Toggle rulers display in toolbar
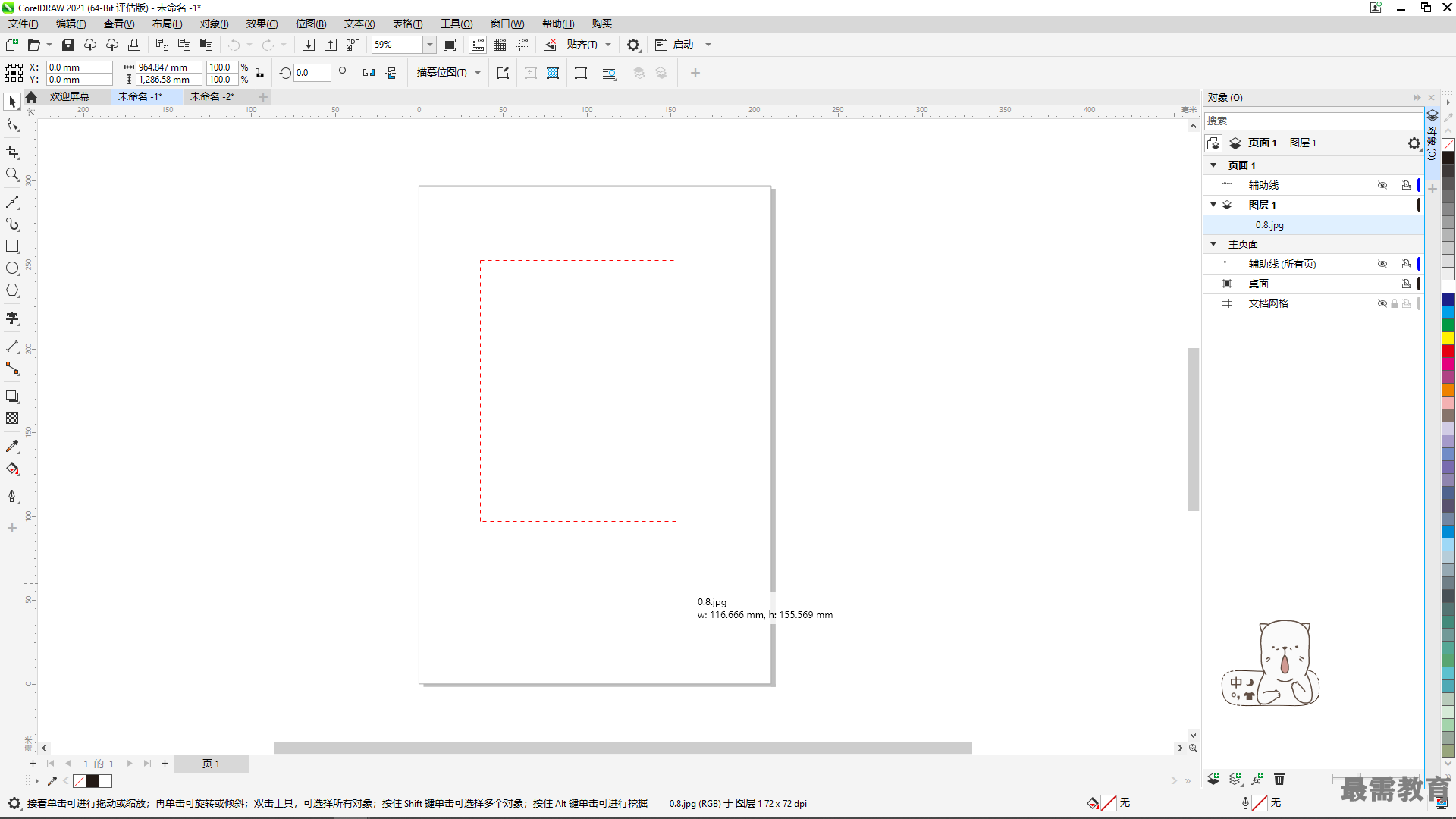Screen dimensions: 1456x819 (x=478, y=45)
